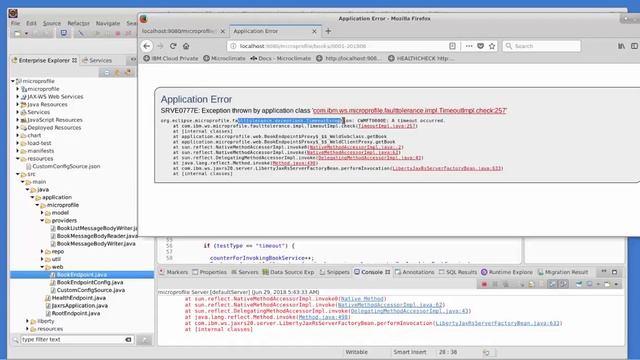The width and height of the screenshot is (640, 360).
Task: Open TimeoutImpl.check:257 link in error heading
Action: click(x=410, y=111)
